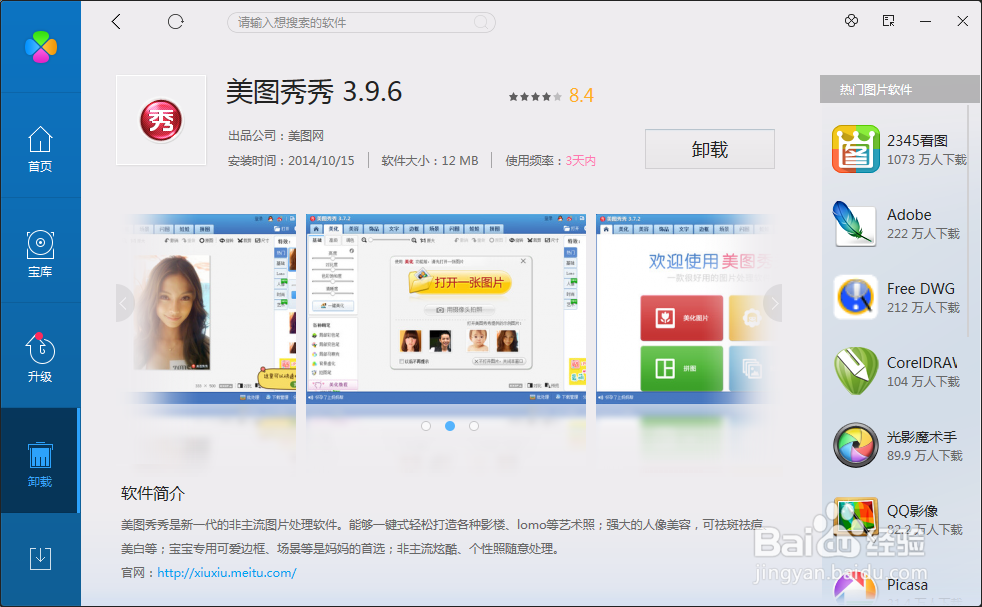This screenshot has width=982, height=607.
Task: Click 212 万人下载 download count
Action: click(x=923, y=308)
